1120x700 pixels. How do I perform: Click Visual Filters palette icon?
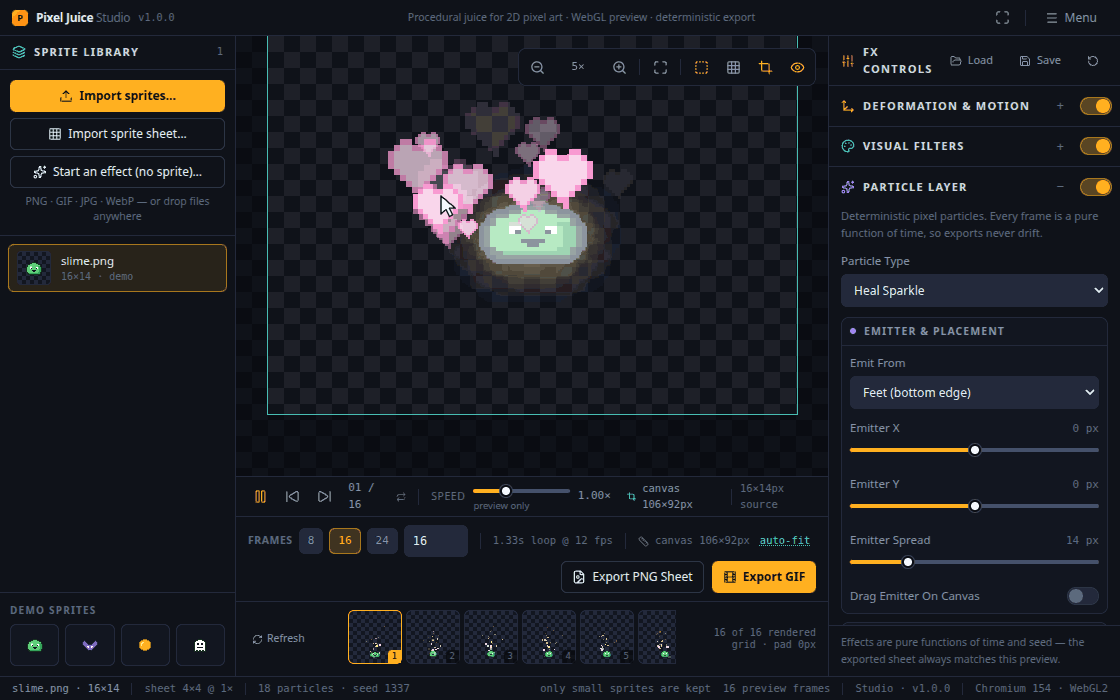[848, 146]
